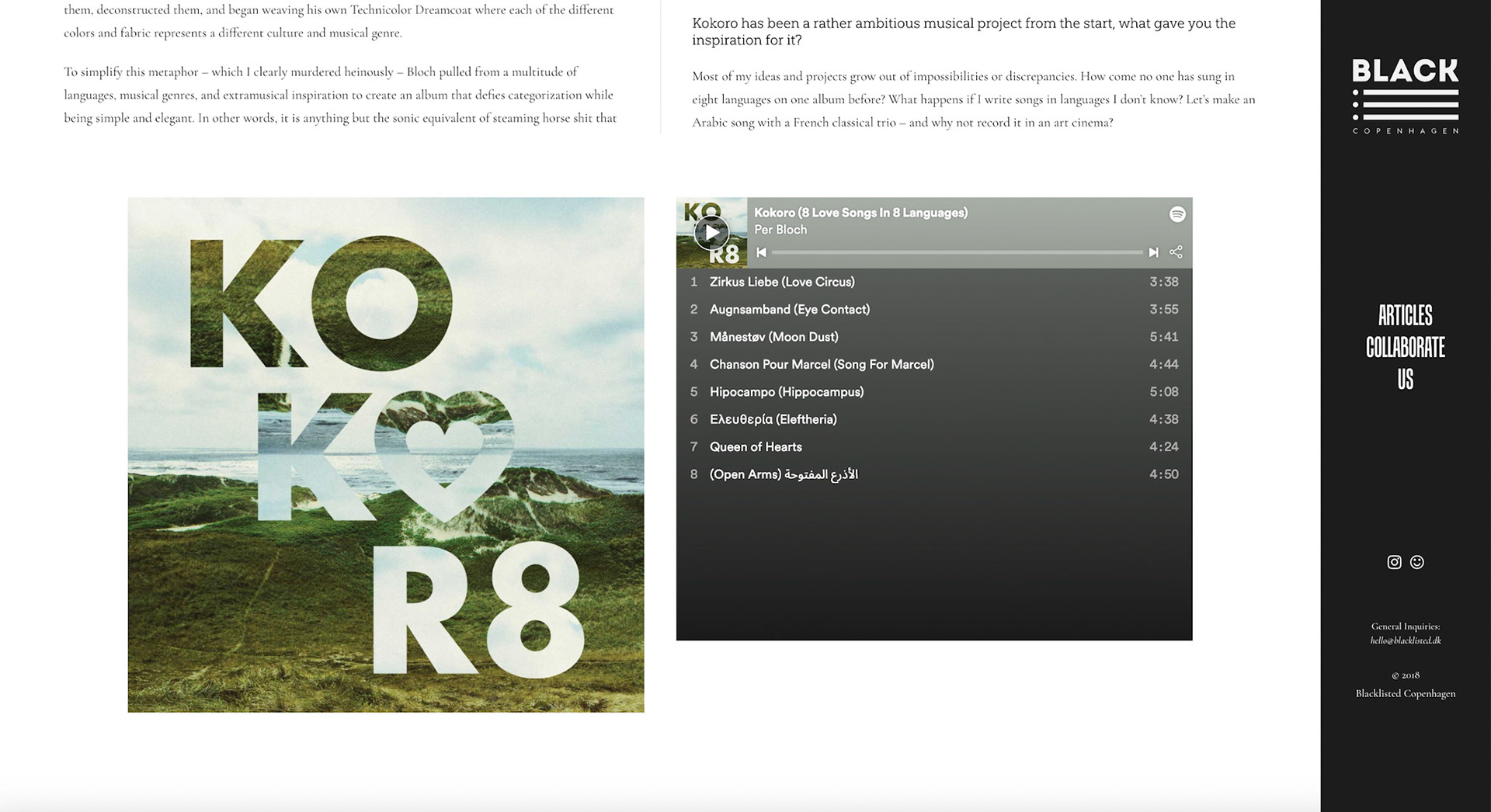Image resolution: width=1491 pixels, height=812 pixels.
Task: Skip to previous track in player
Action: pos(762,252)
